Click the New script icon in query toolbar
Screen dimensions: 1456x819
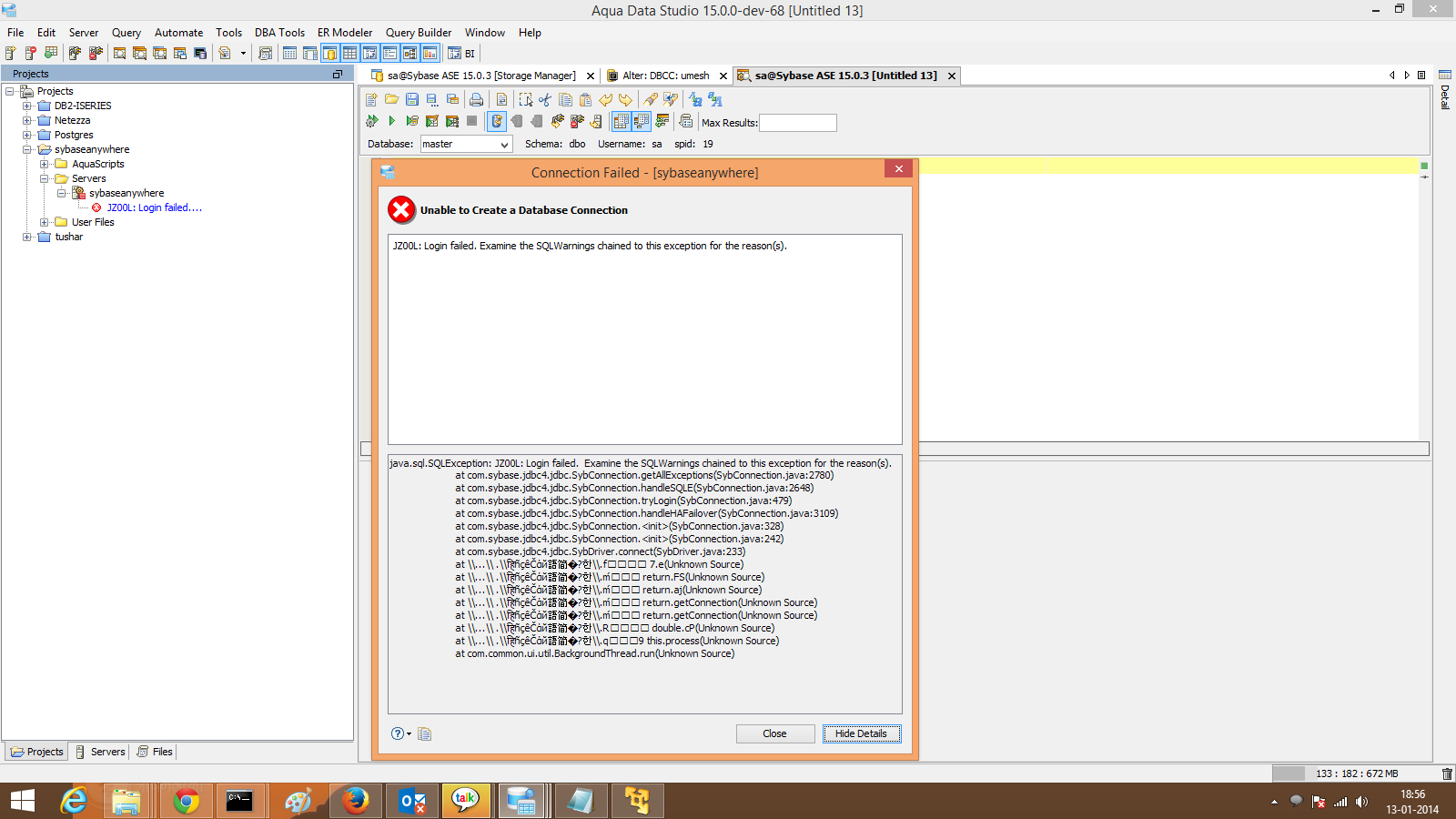point(372,100)
